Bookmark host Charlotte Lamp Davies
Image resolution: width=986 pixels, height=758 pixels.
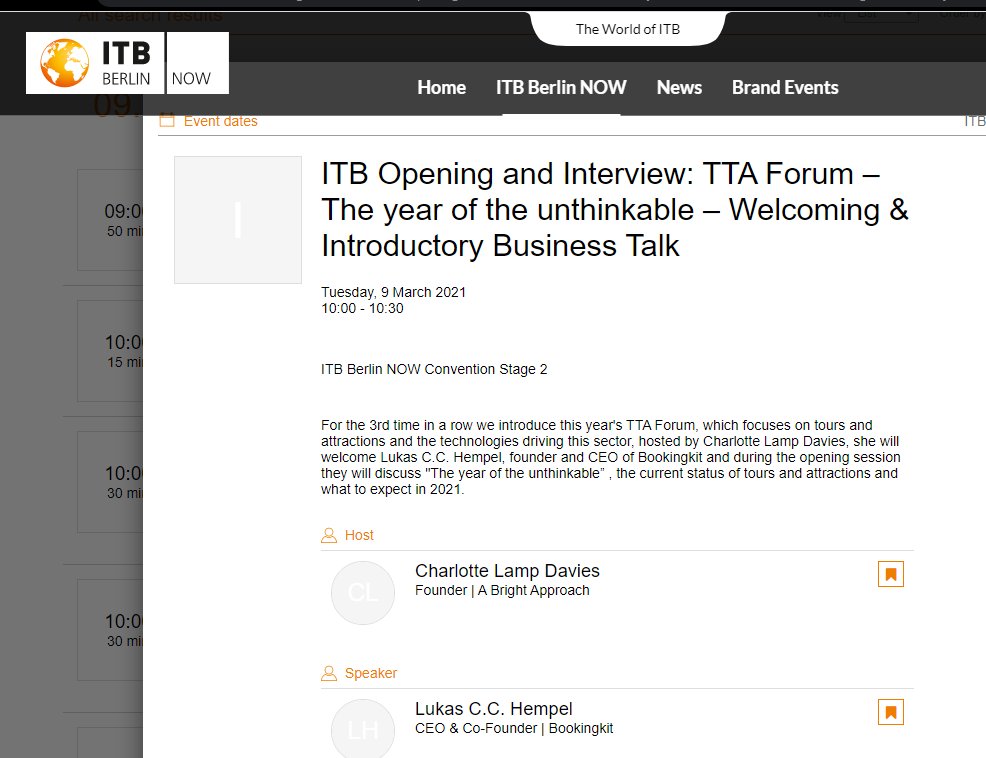click(890, 574)
